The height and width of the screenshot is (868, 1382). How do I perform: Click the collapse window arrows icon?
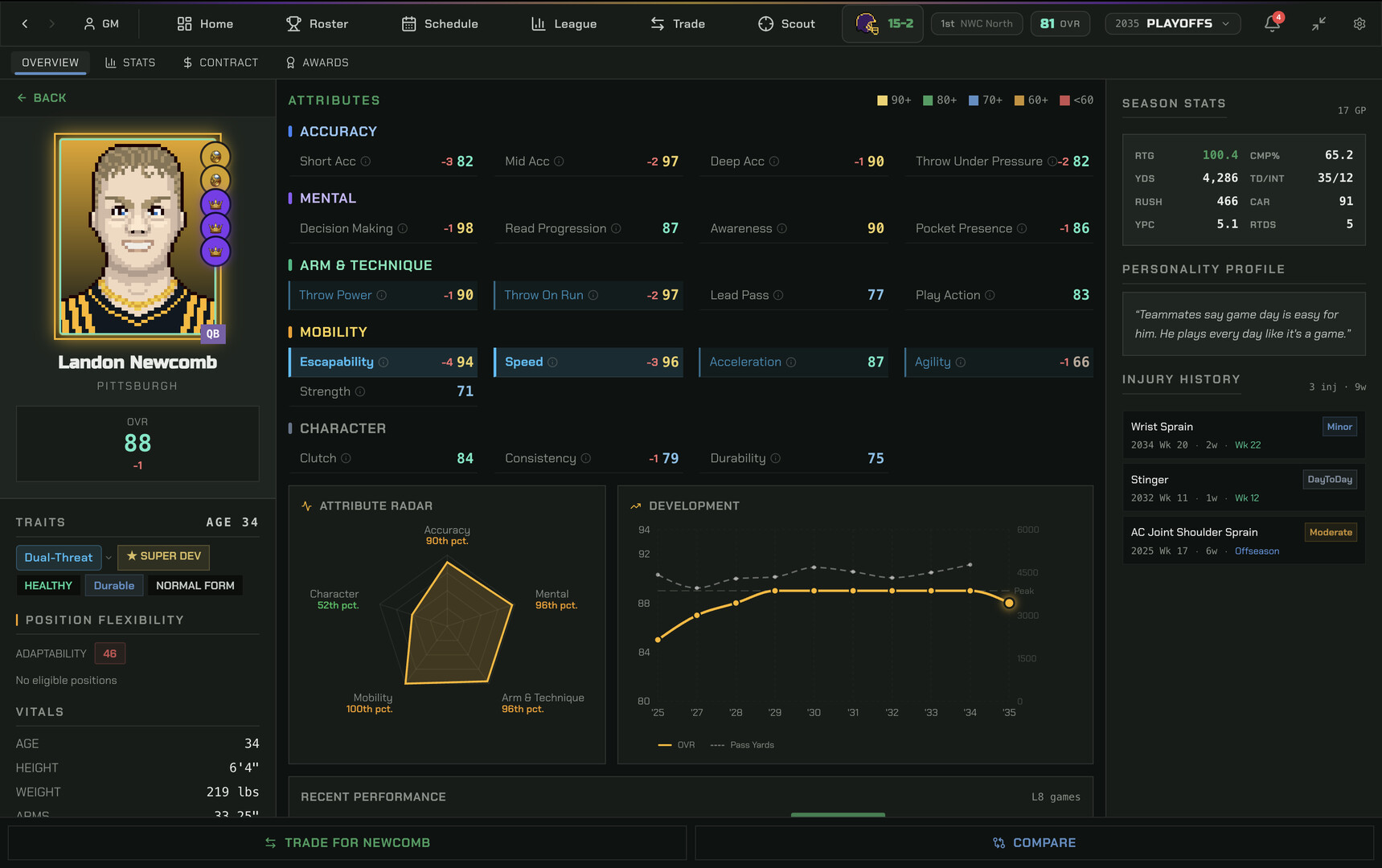(1318, 24)
